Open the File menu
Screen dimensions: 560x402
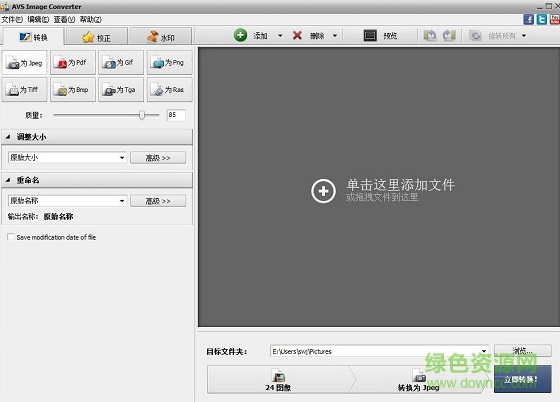point(12,19)
